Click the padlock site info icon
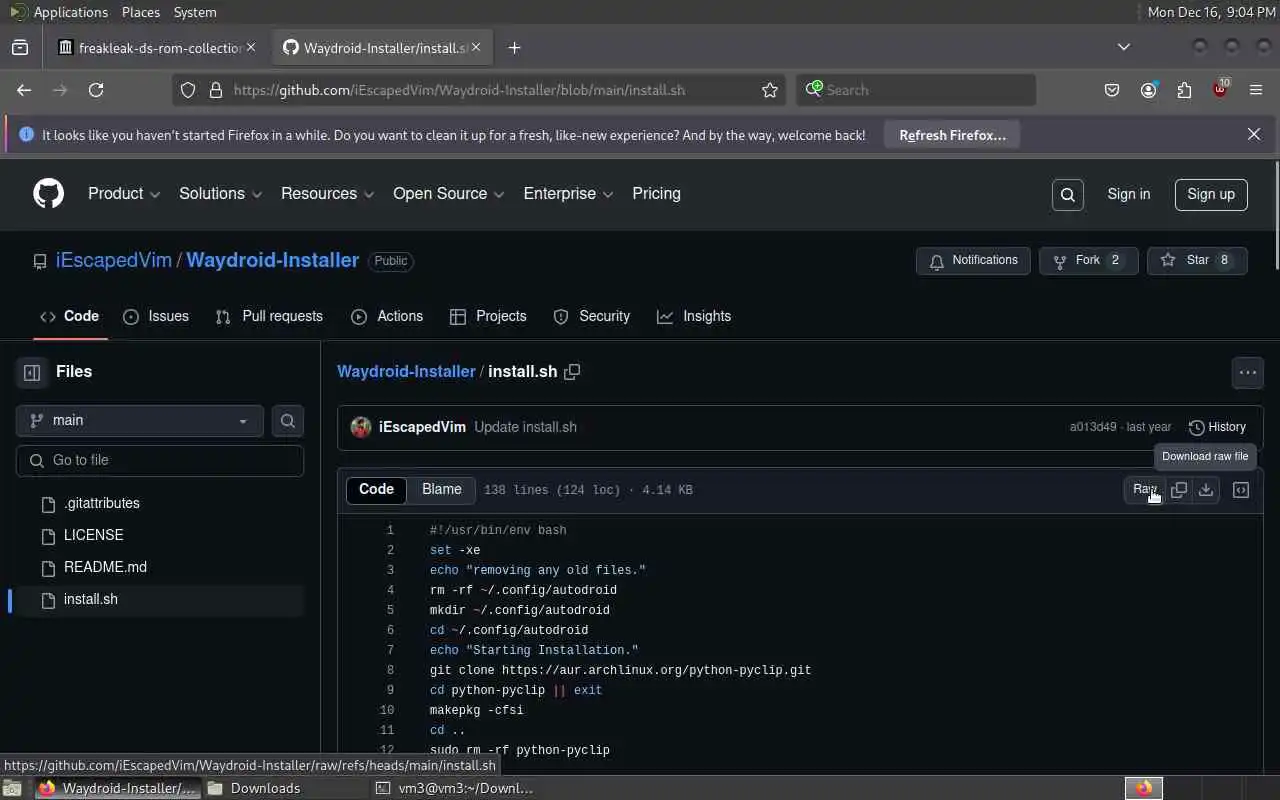 [x=215, y=90]
